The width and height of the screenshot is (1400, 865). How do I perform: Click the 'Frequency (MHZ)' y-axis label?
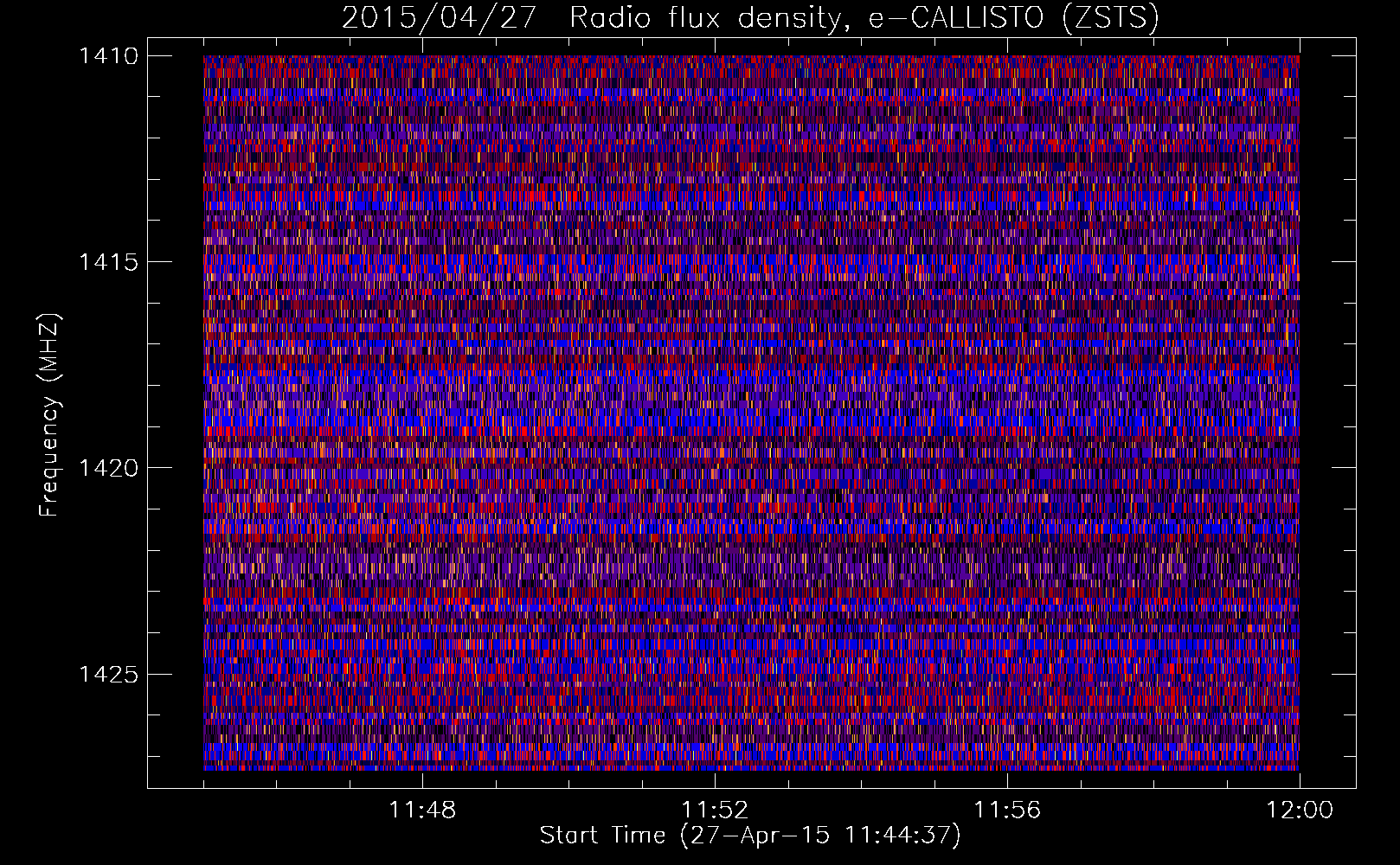[49, 416]
